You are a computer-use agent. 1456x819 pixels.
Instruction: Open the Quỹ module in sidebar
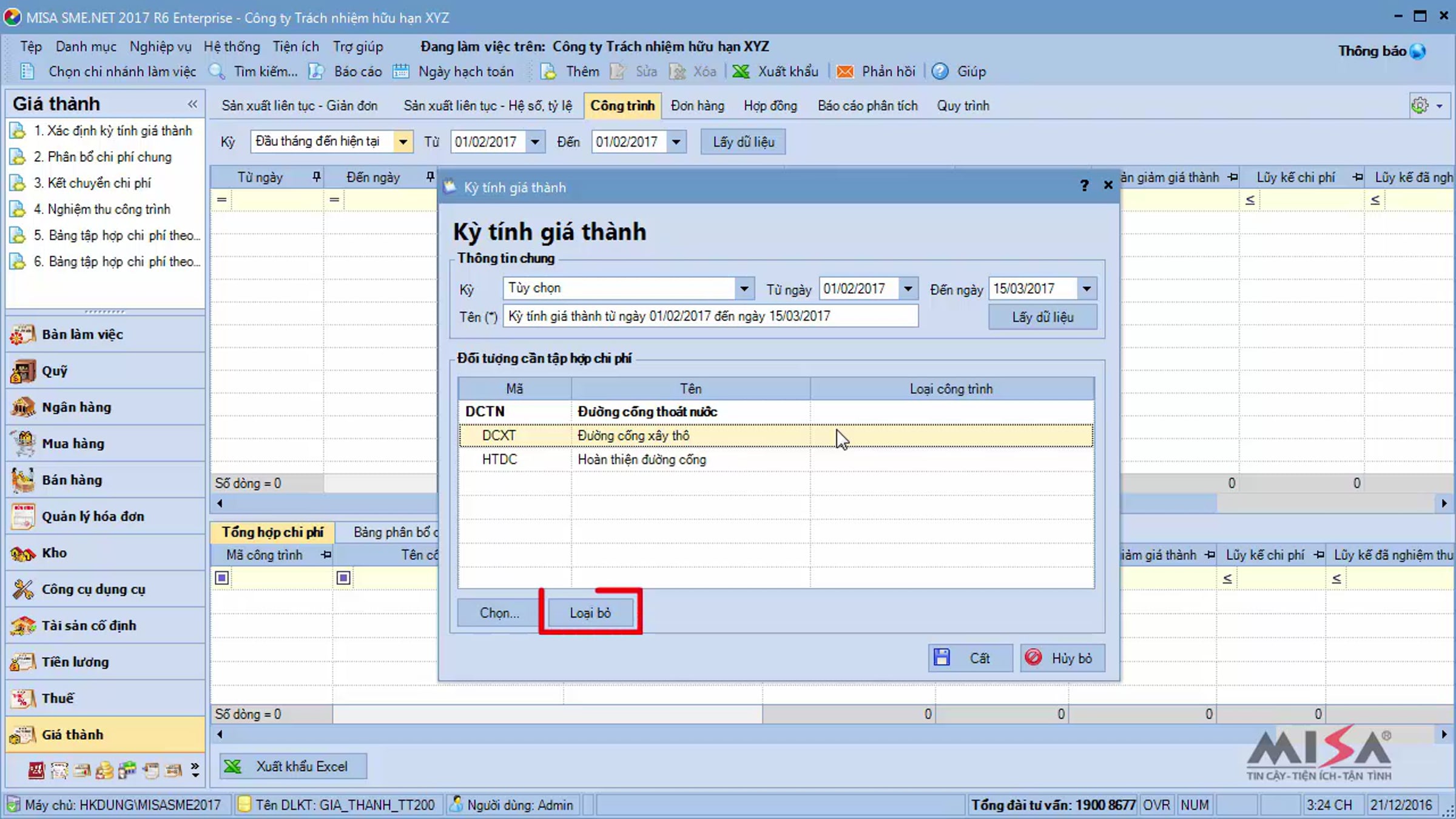tap(105, 371)
